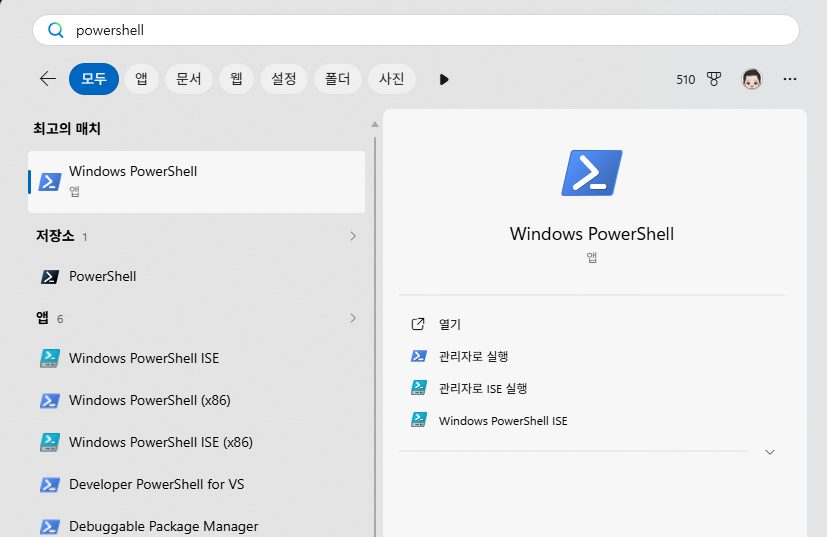Select Debuggable Package Manager result
This screenshot has width=827, height=537.
click(x=196, y=526)
